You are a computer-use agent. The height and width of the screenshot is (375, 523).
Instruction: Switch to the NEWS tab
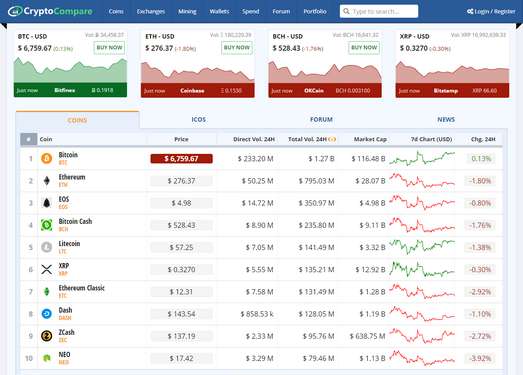446,119
